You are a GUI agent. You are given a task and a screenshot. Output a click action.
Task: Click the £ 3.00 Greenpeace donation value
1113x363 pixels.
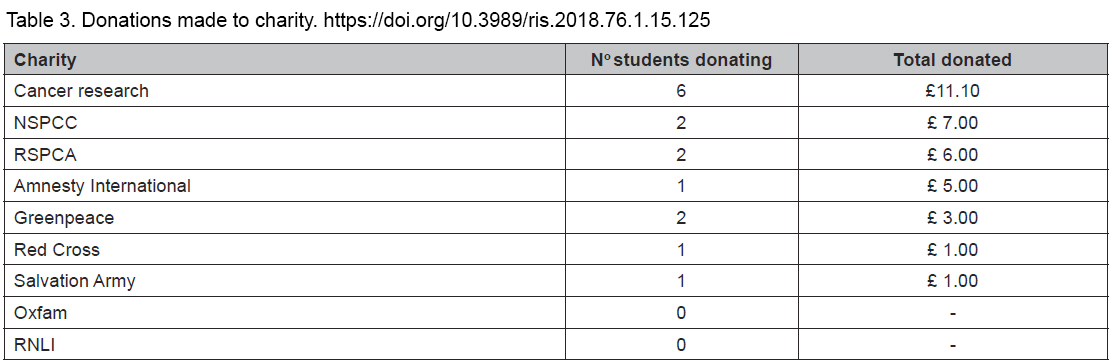click(x=953, y=218)
